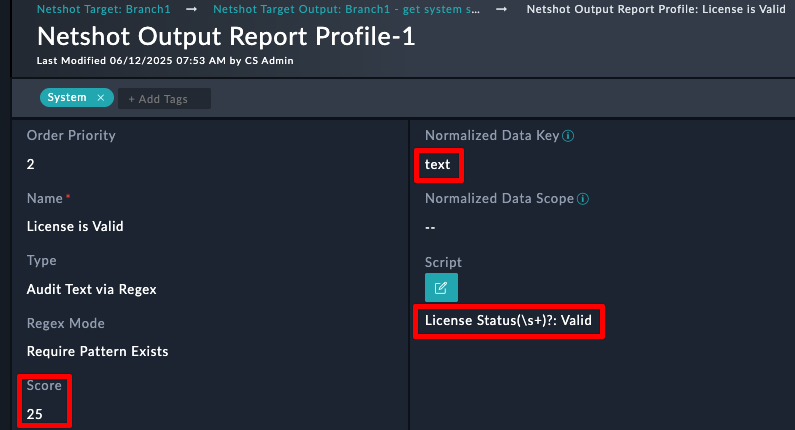Image resolution: width=795 pixels, height=430 pixels.
Task: Click the Netshot Output Report Profile-1 title
Action: [x=226, y=37]
